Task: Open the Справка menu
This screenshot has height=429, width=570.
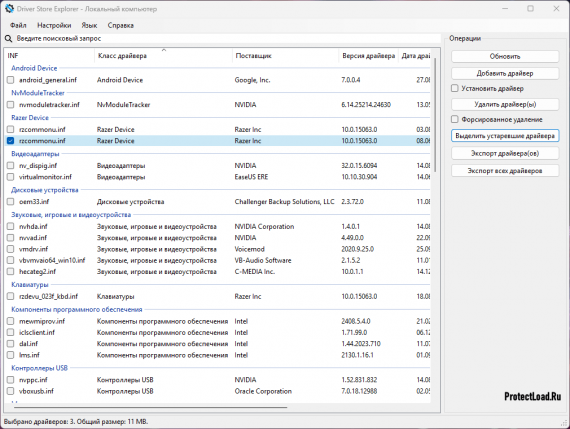Action: pos(121,25)
